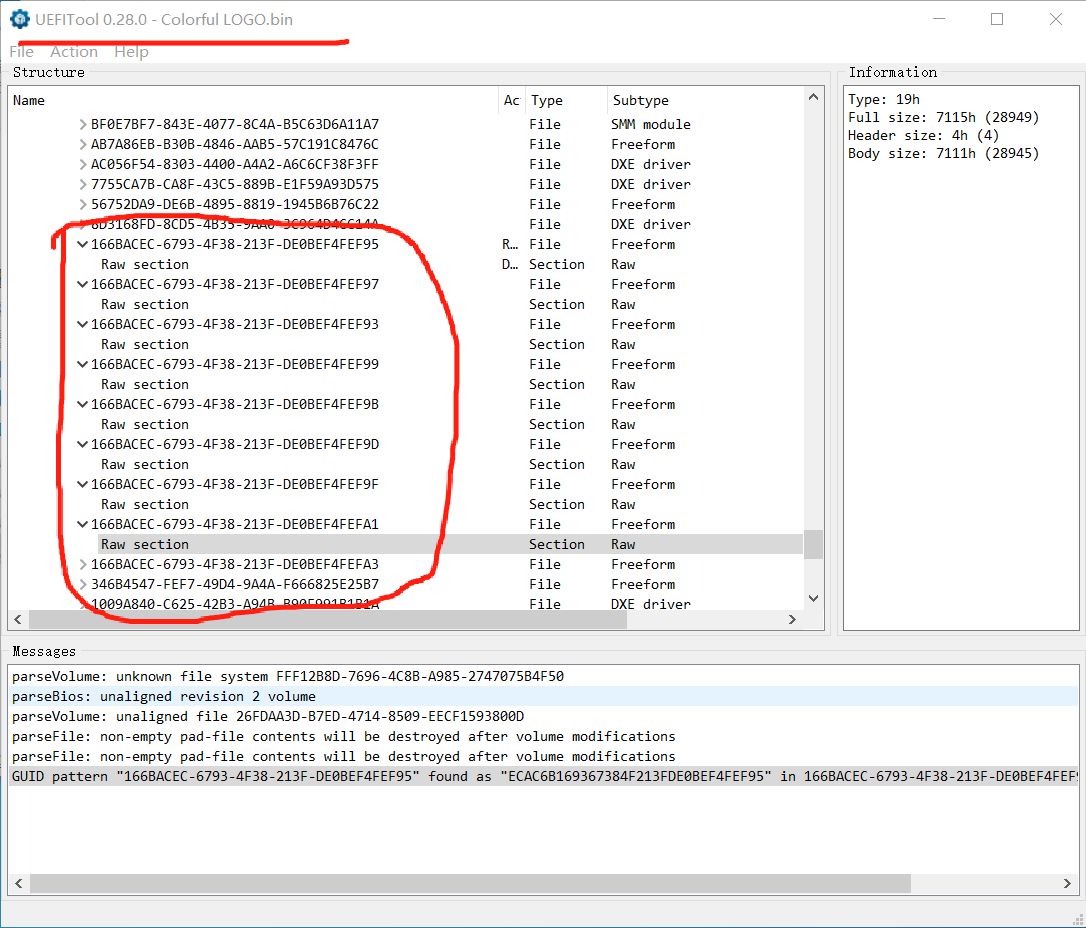Expand AC056F54-8303-4400 DXE driver
Viewport: 1086px width, 928px height.
(x=82, y=165)
